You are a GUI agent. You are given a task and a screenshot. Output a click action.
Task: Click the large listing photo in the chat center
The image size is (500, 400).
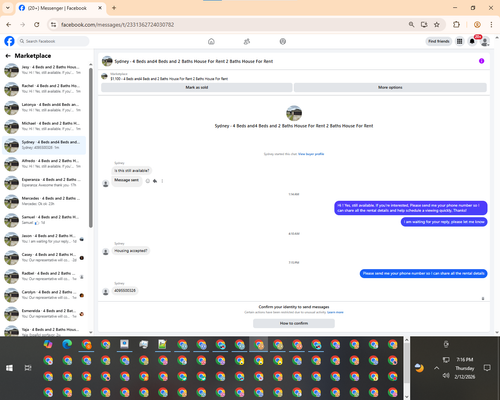point(294,113)
